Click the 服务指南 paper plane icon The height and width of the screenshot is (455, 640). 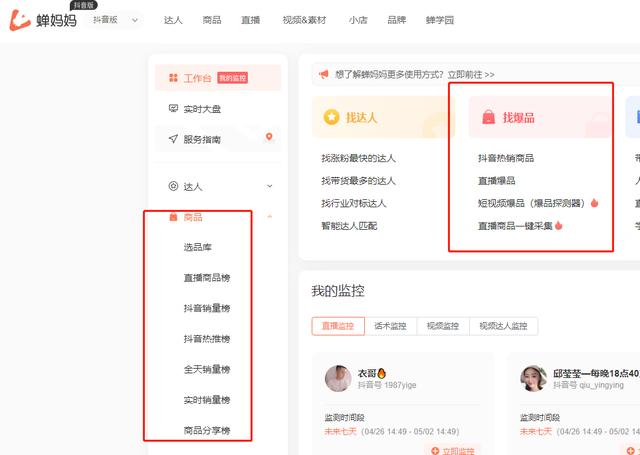point(173,139)
